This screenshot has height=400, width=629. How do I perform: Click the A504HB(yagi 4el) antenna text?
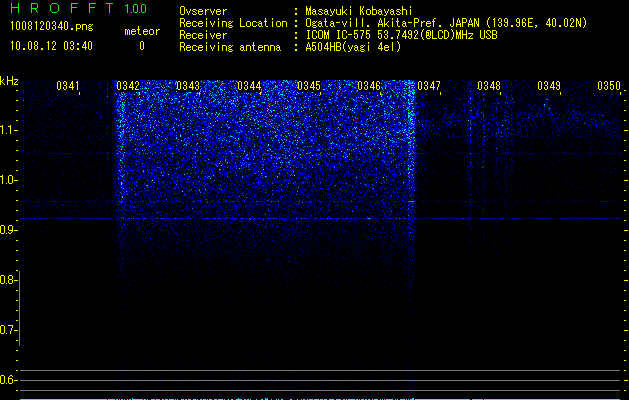(x=353, y=47)
